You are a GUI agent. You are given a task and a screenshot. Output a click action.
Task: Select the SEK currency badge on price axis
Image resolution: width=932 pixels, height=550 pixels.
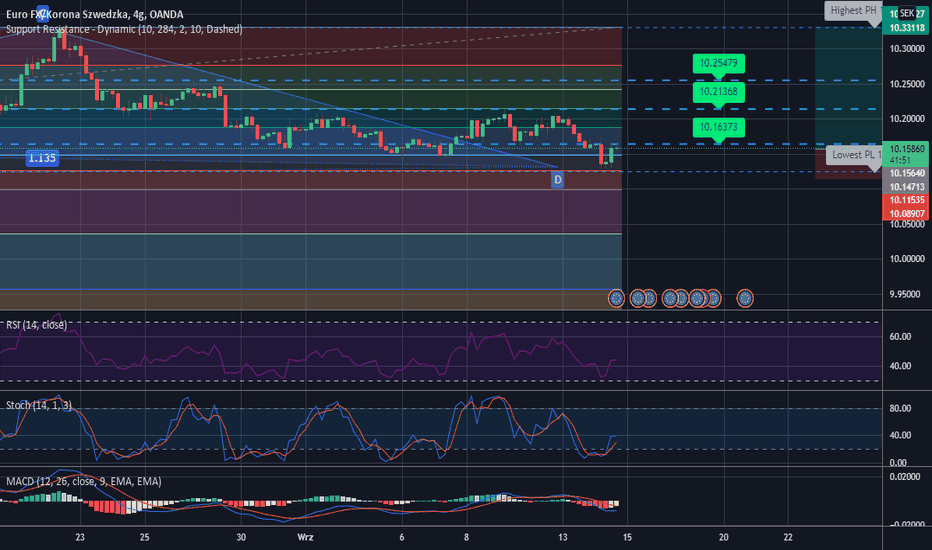[906, 13]
